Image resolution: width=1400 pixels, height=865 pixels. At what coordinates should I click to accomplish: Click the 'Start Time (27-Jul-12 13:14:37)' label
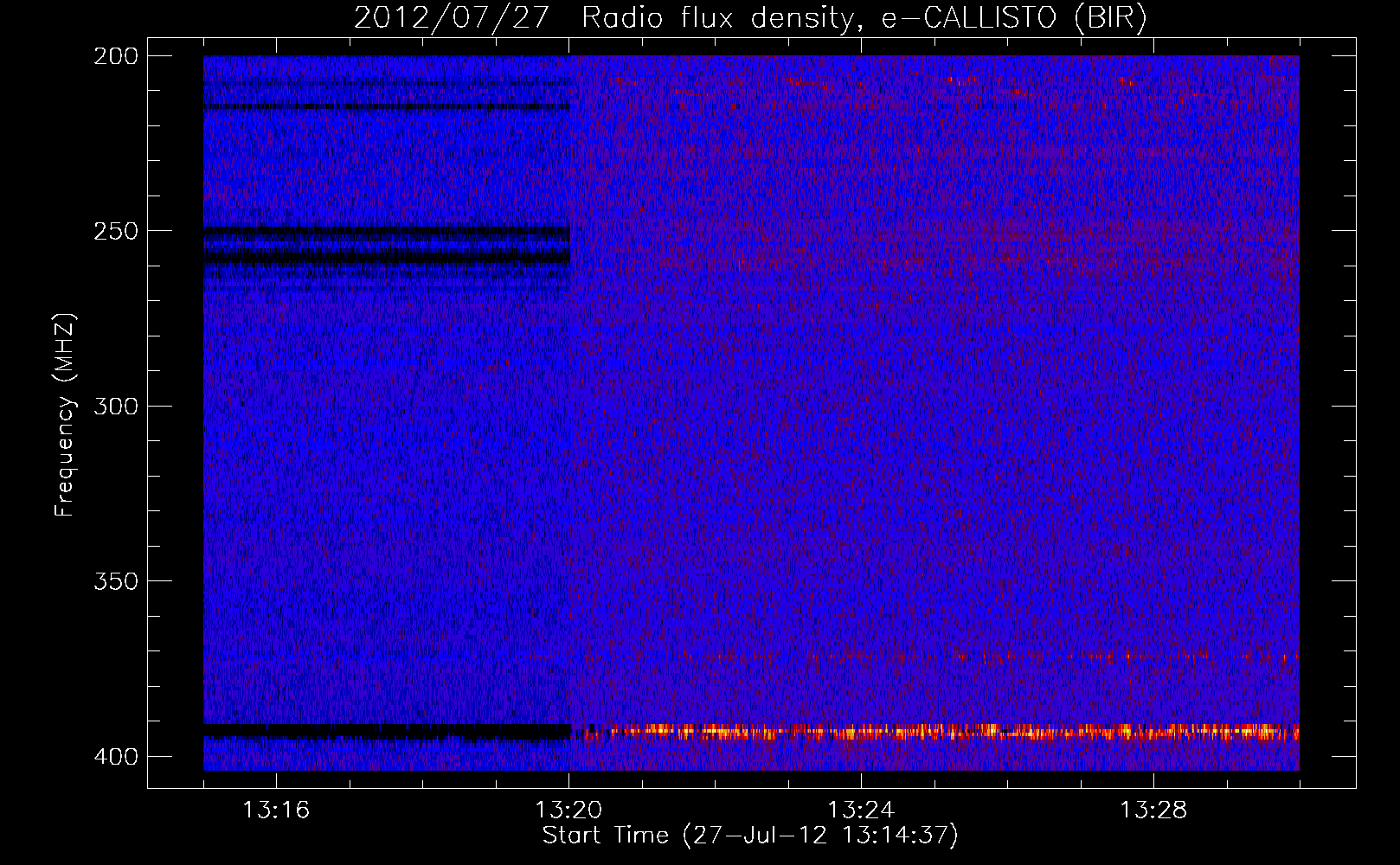pyautogui.click(x=750, y=836)
